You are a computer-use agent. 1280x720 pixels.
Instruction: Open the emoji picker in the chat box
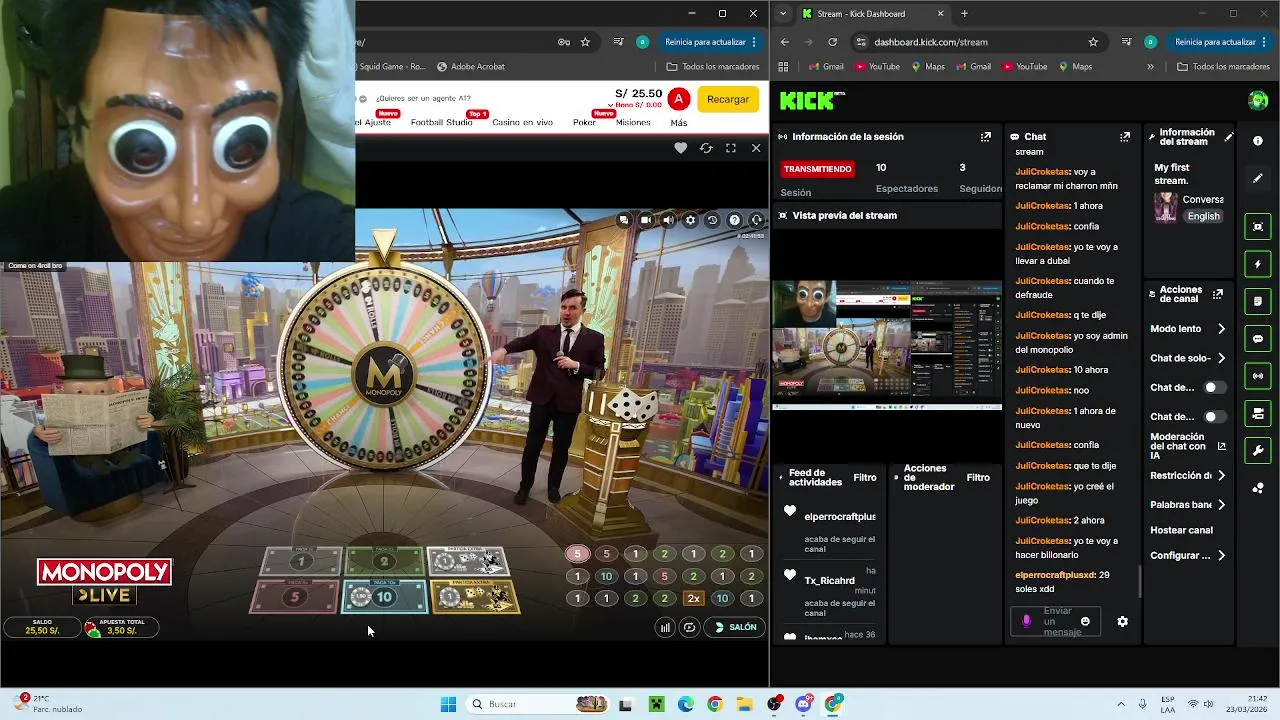[1085, 621]
